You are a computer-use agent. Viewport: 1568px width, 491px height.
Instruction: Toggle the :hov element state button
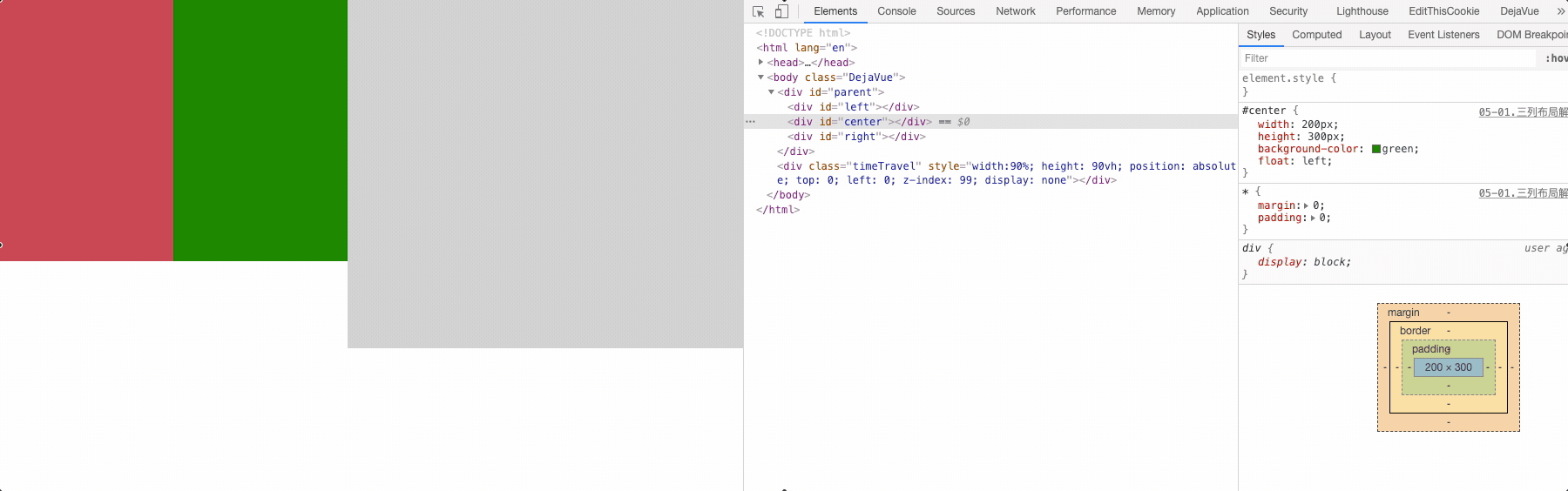(x=1556, y=58)
